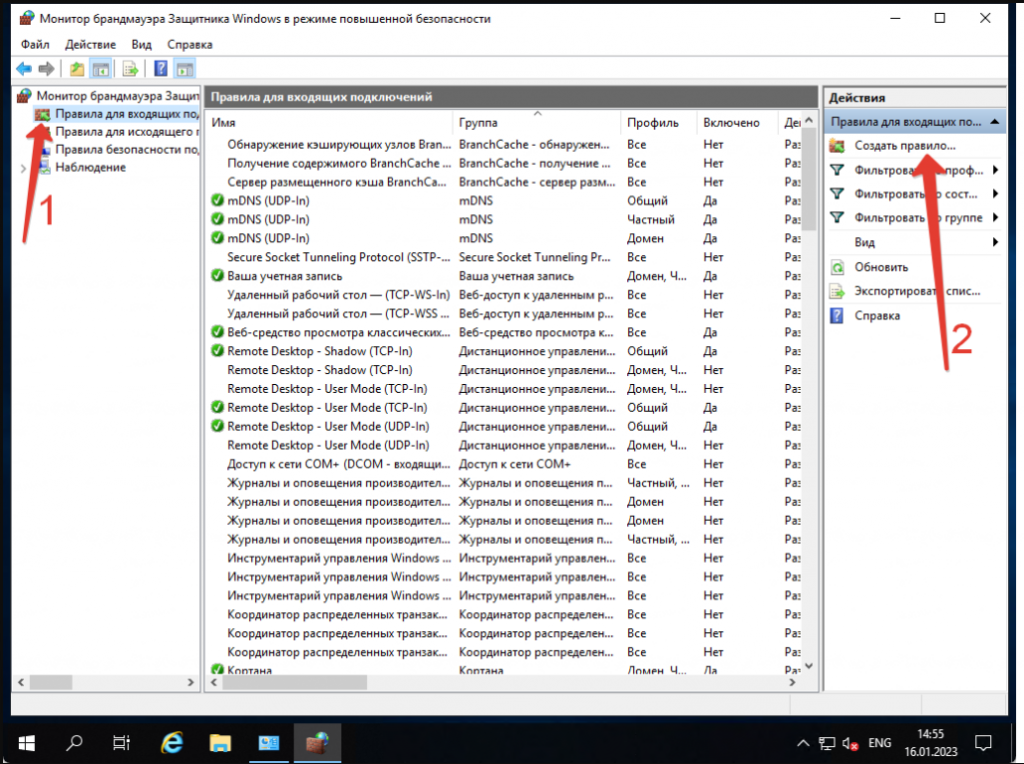Collapse the Правила для входящих actions section
Screen dimensions: 1024x764
click(x=995, y=121)
